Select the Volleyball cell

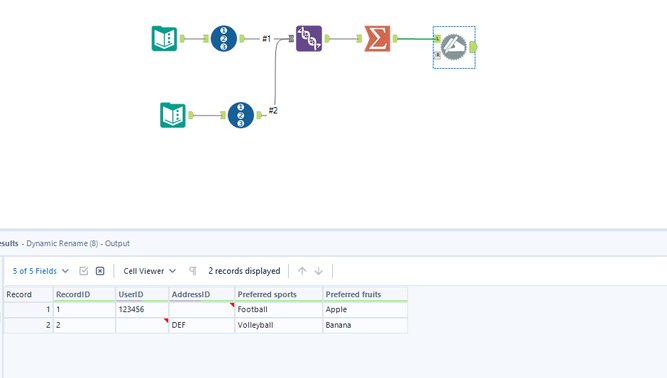(279, 325)
